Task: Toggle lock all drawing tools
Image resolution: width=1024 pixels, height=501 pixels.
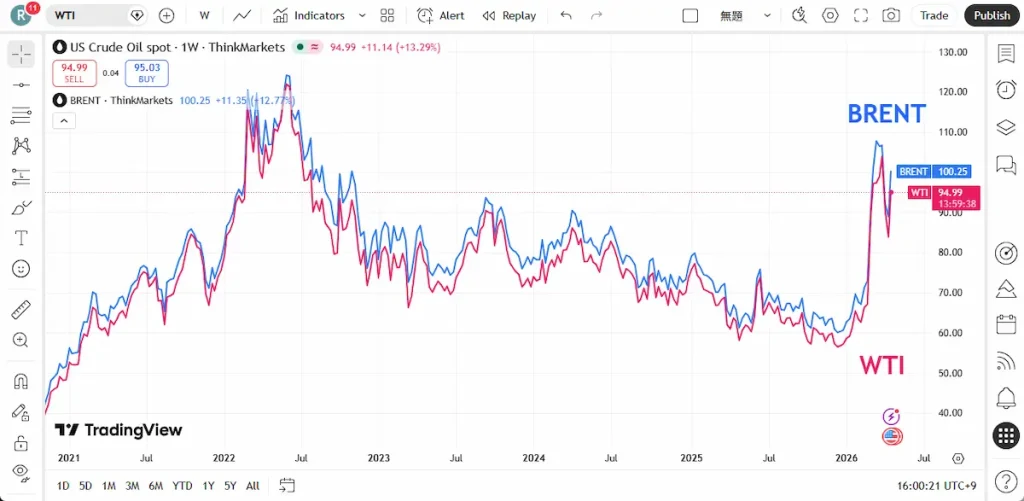Action: coord(21,443)
